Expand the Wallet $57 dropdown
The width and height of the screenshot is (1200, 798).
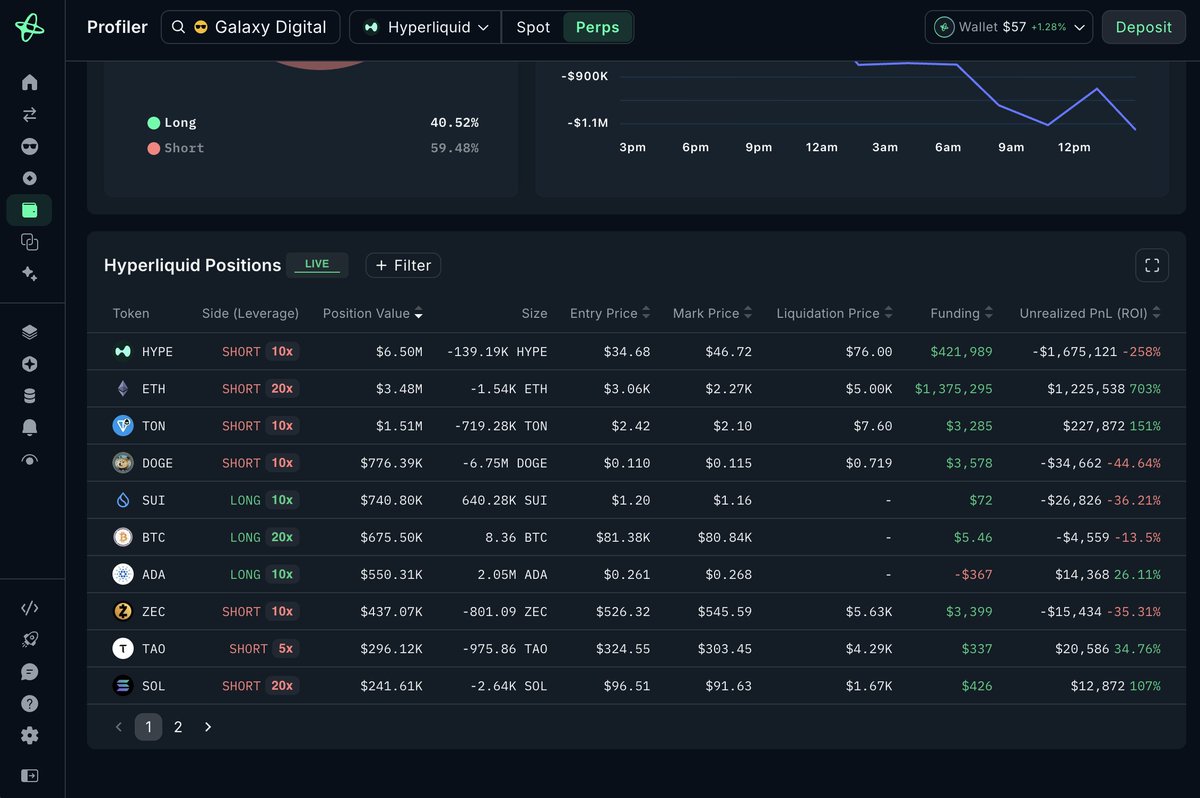coord(1009,27)
